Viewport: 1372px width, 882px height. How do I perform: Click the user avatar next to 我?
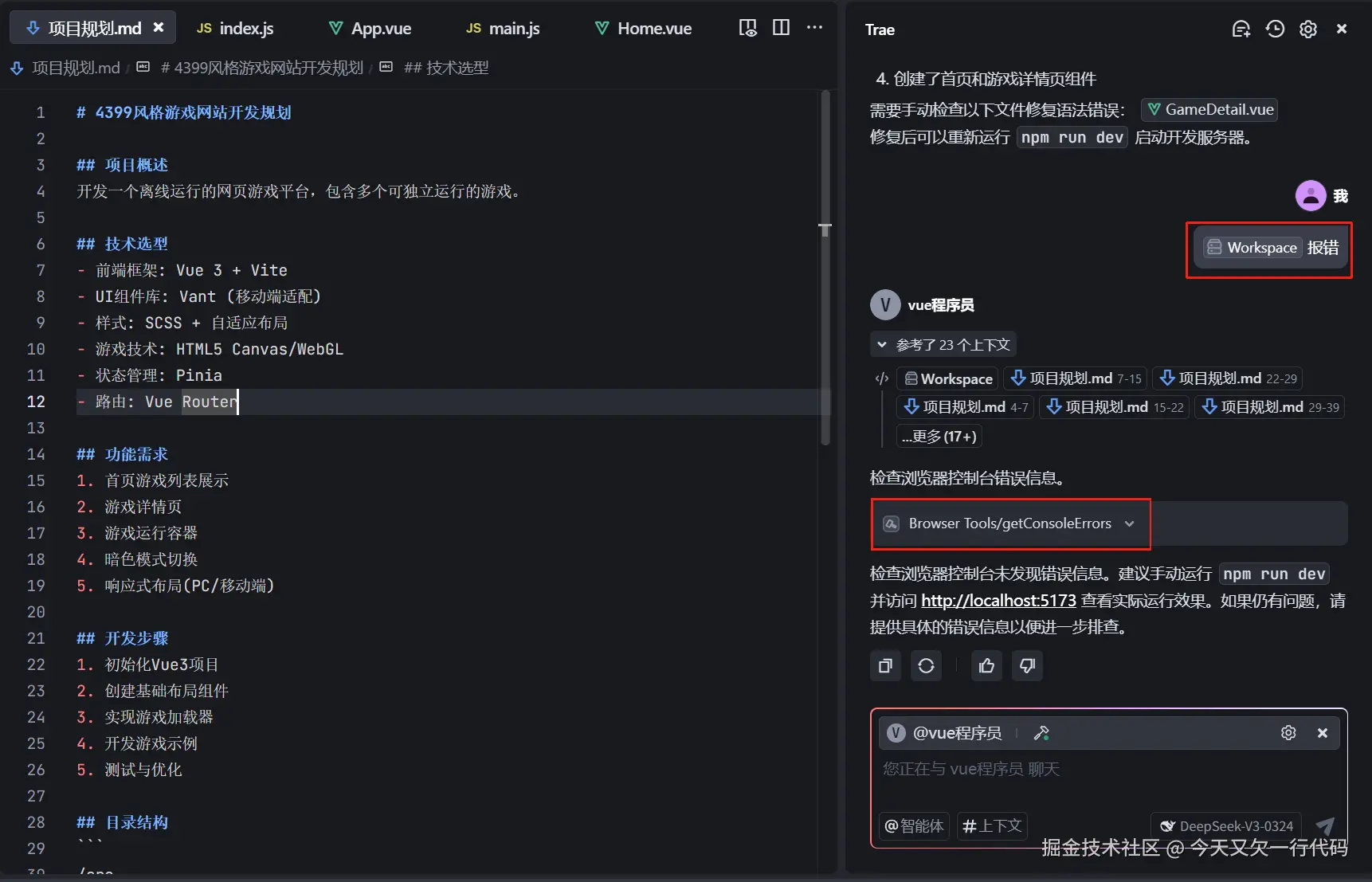1311,195
